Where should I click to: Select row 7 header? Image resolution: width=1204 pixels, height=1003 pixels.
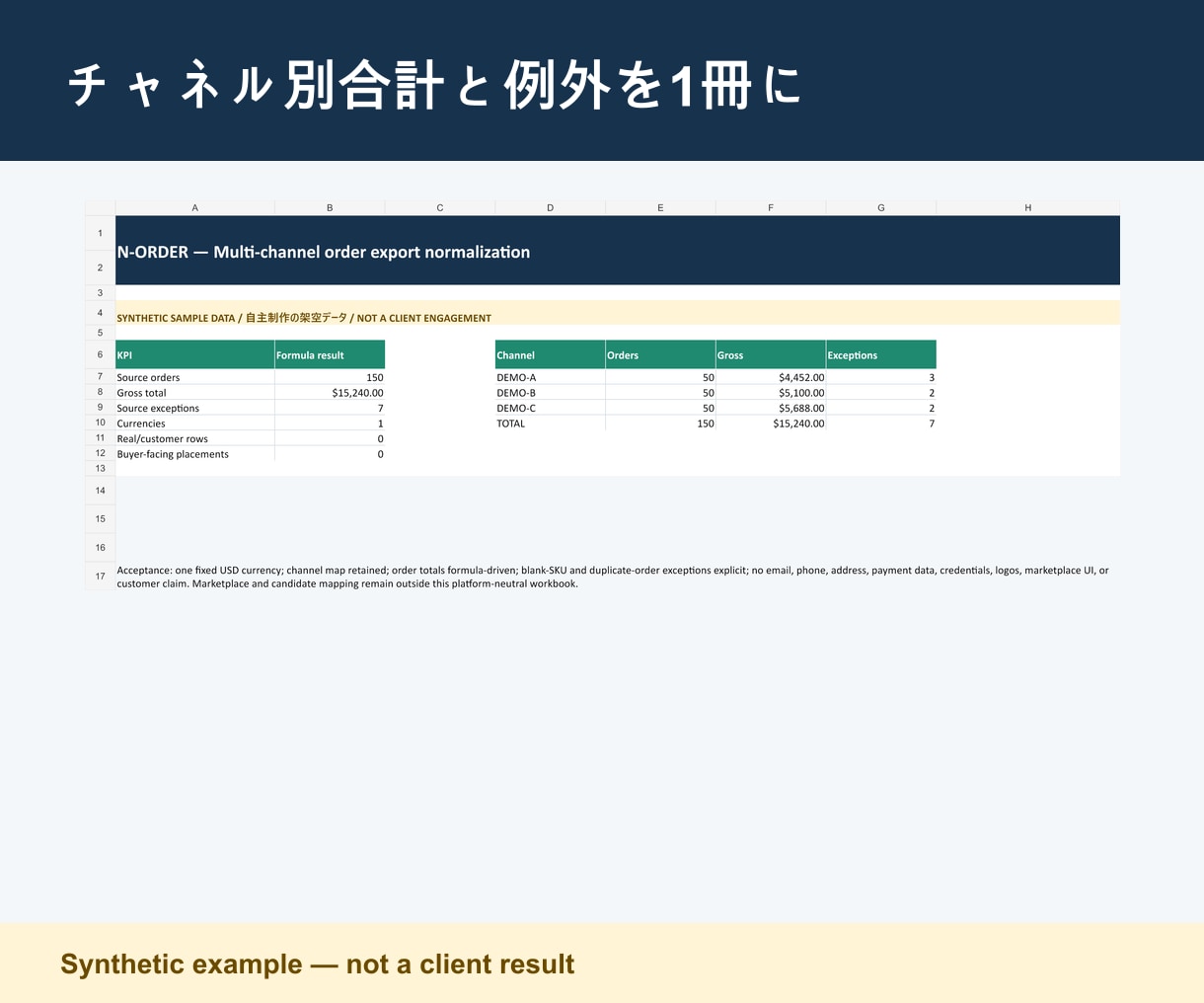click(x=100, y=377)
